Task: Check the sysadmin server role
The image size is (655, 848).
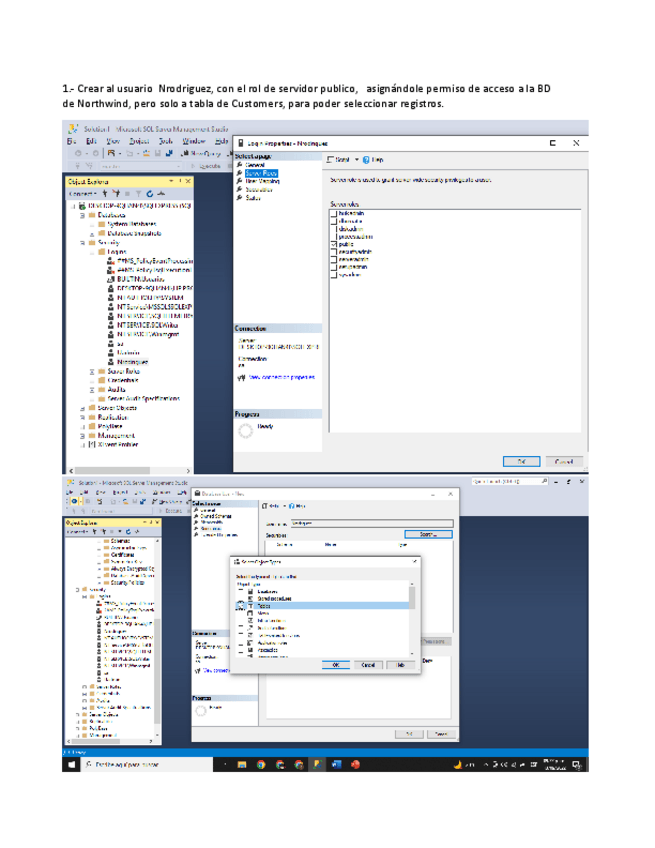Action: [x=333, y=274]
